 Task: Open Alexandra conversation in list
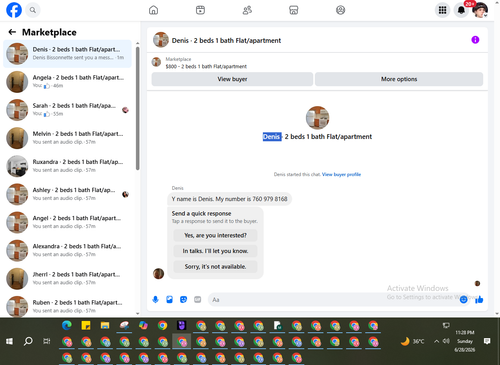point(67,250)
